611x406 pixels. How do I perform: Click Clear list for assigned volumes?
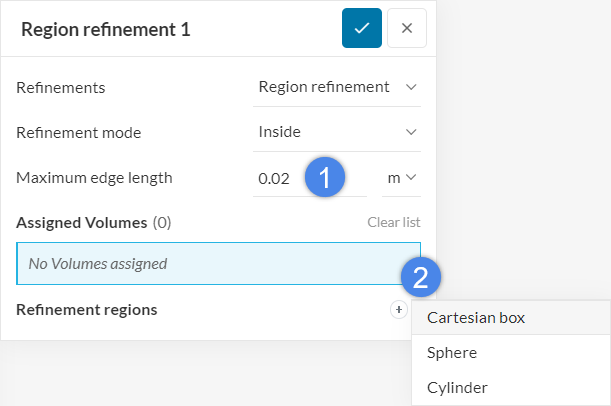[393, 223]
